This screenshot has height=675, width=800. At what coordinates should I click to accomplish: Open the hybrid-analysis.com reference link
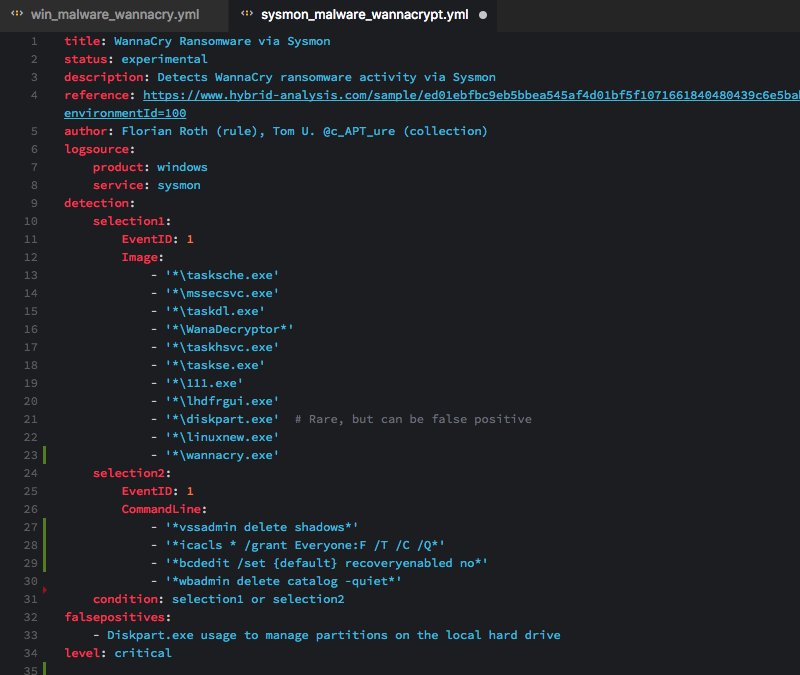click(x=471, y=95)
